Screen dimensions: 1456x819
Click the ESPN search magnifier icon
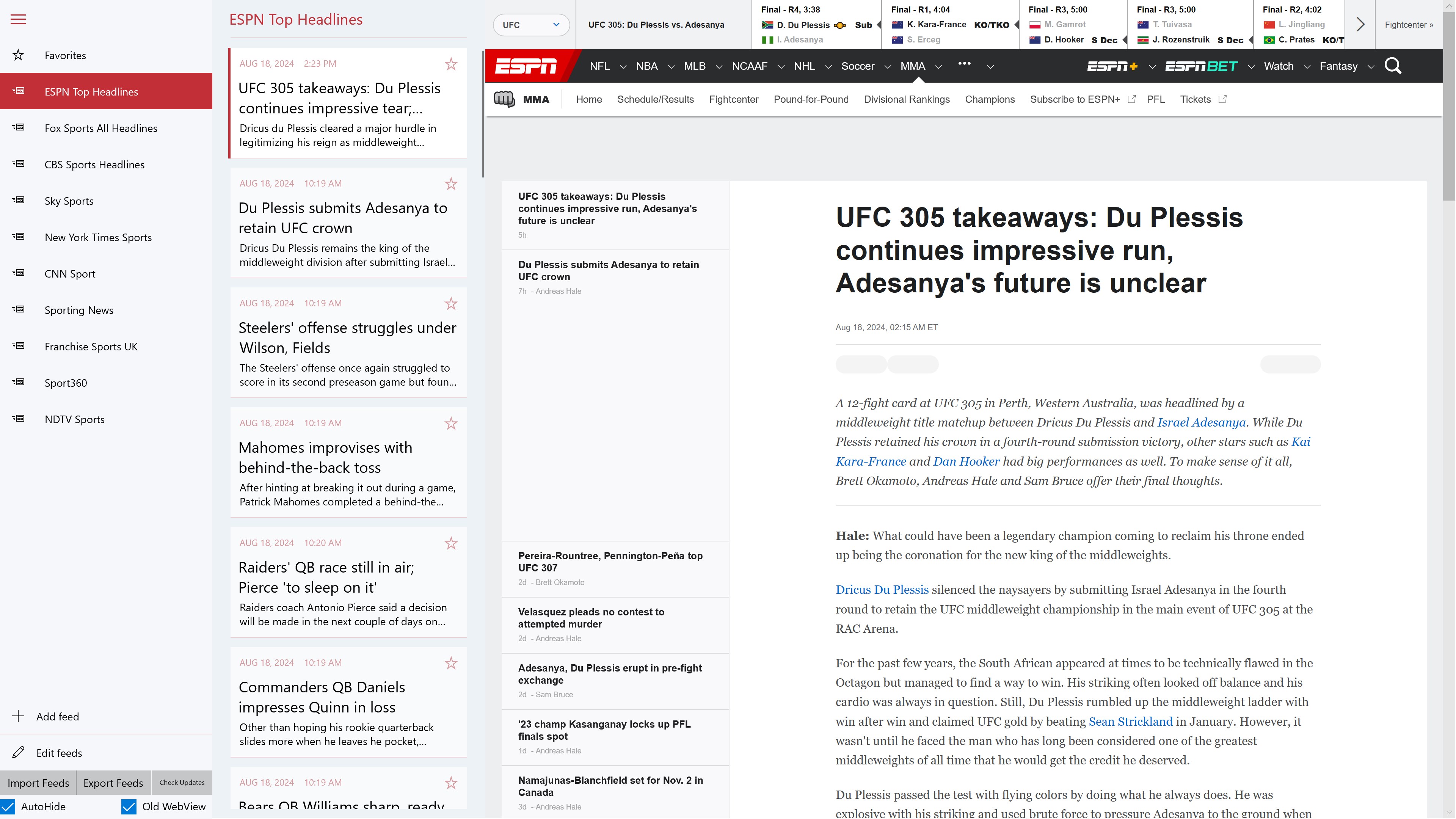1393,66
